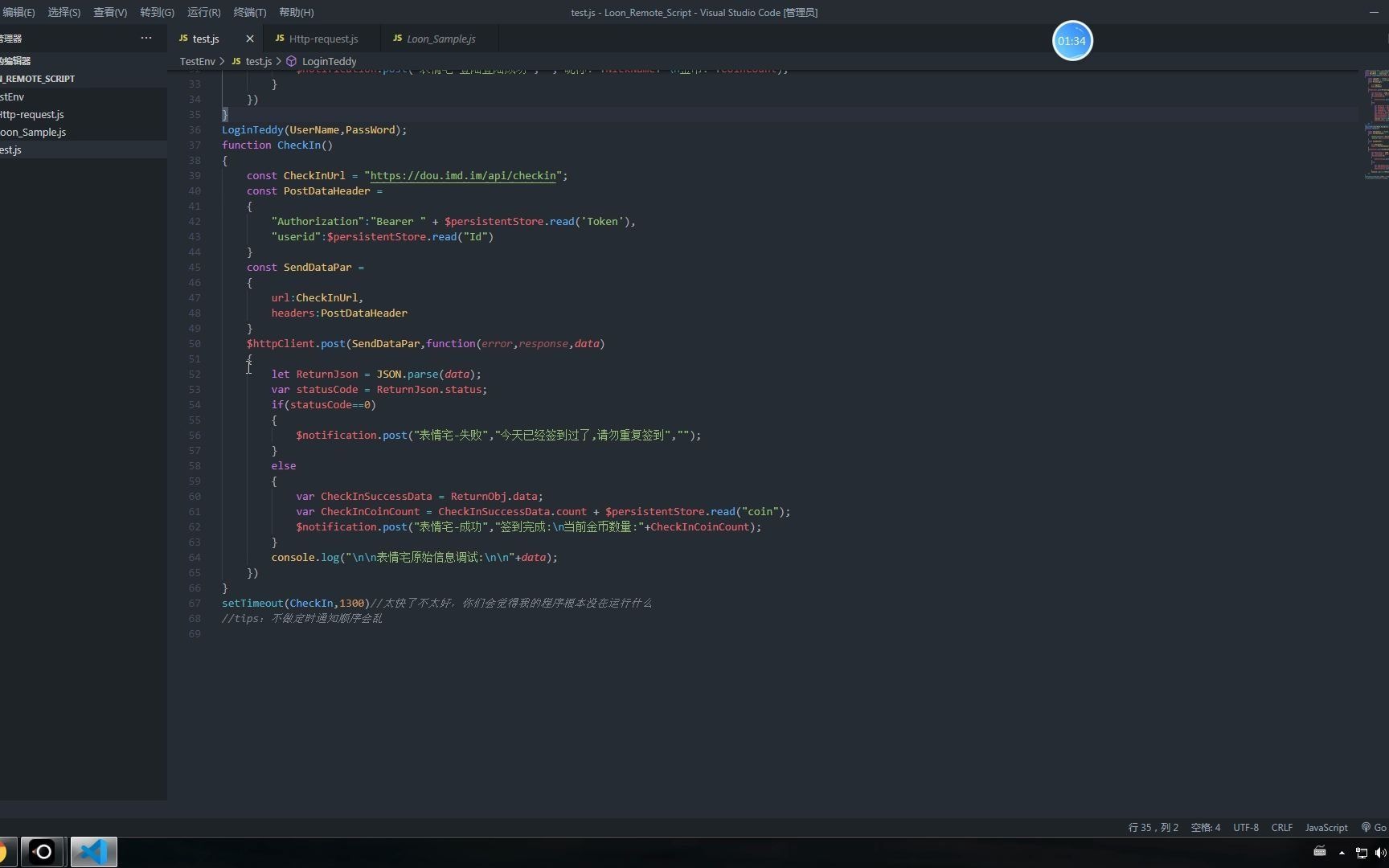Change indentation via 空格: 4 status item

[1205, 827]
